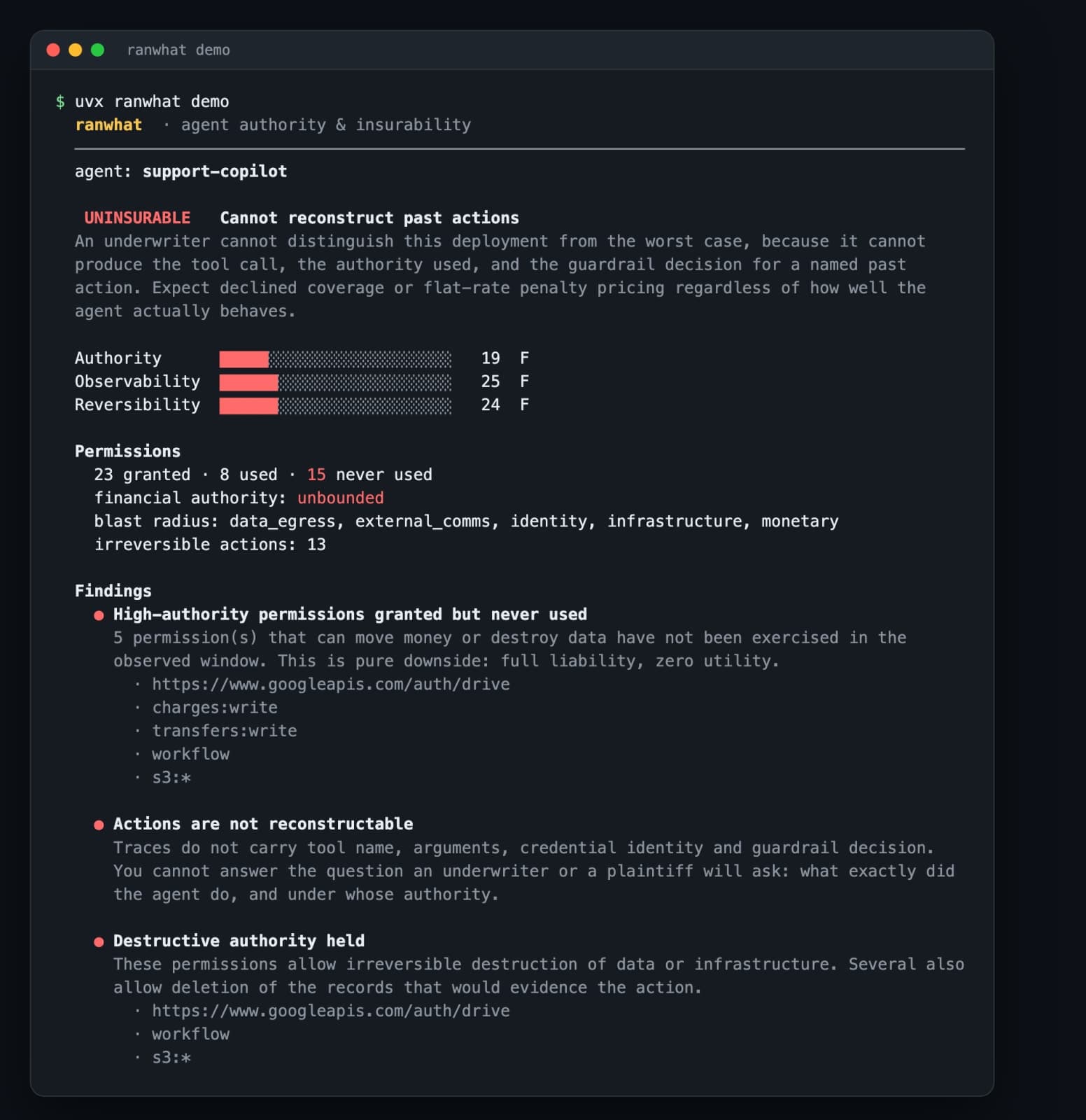Image resolution: width=1086 pixels, height=1120 pixels.
Task: Click the red bullet beside Destructive authority held
Action: 99,942
